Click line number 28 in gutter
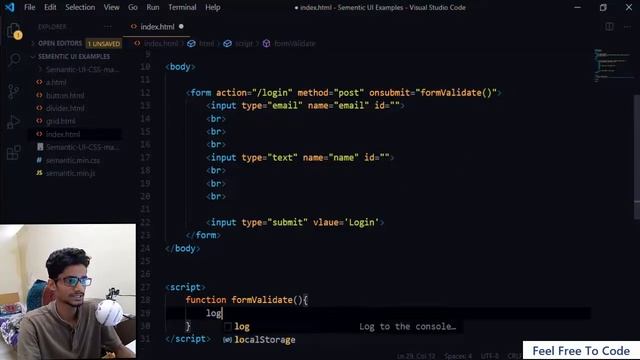 tap(145, 300)
